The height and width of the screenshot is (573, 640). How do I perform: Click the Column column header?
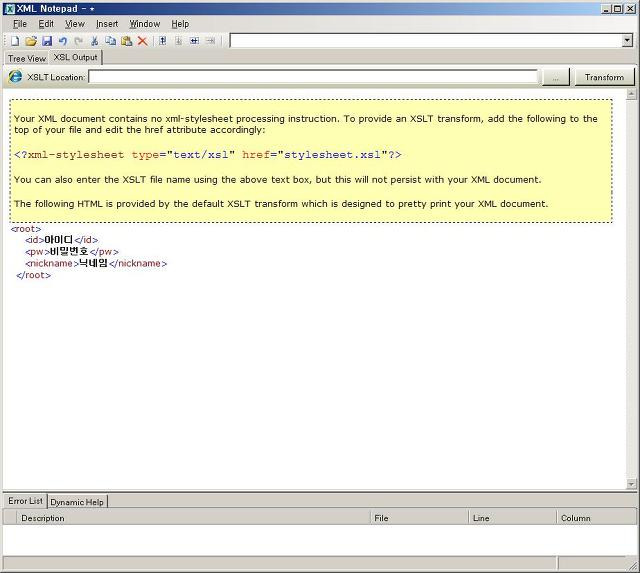(x=596, y=518)
